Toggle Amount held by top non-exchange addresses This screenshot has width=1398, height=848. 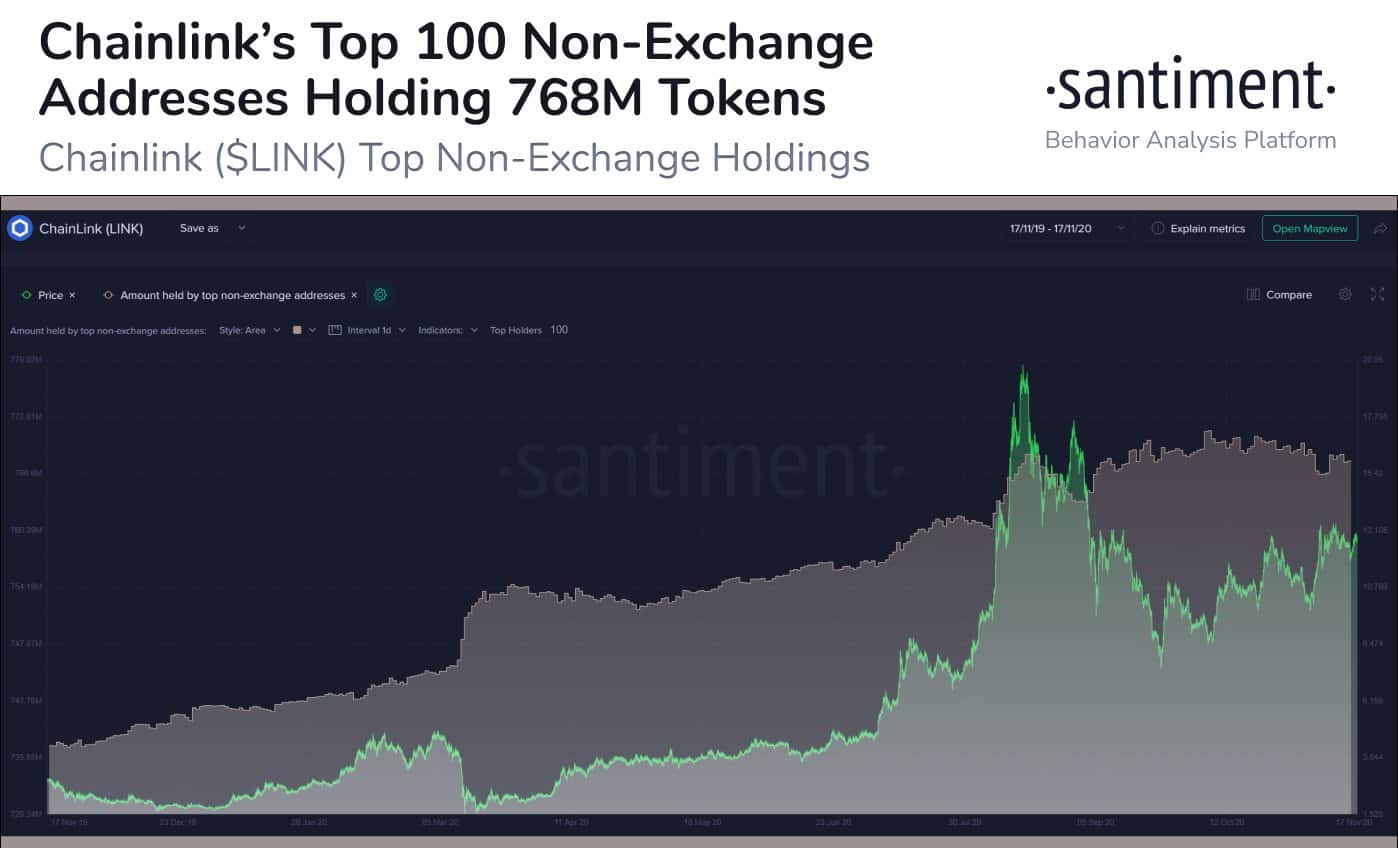(231, 296)
